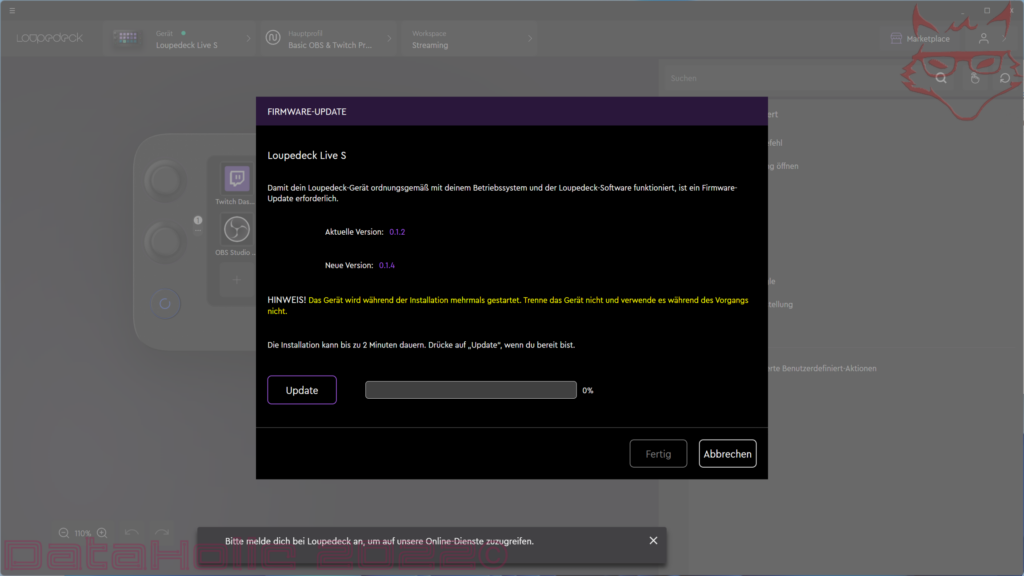Screen dimensions: 1024x576
Task: Click the Loupedeck logo
Action: (50, 38)
